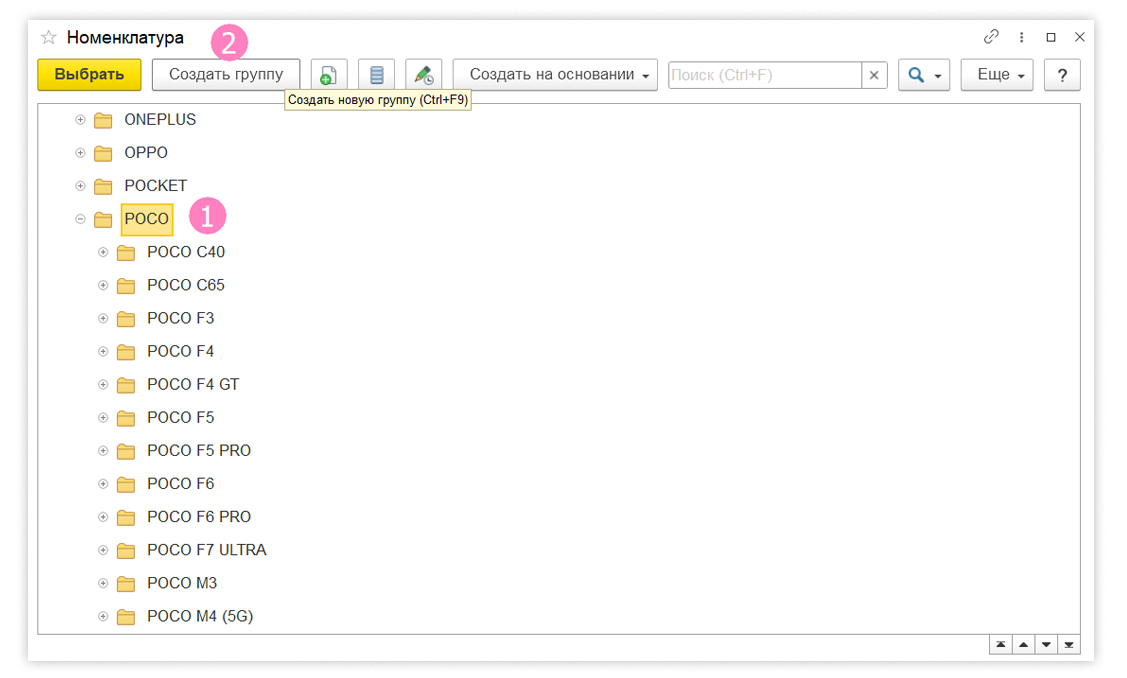Screen dimensions: 1127x678
Task: Click the create new item icon with green plus
Action: [x=328, y=75]
